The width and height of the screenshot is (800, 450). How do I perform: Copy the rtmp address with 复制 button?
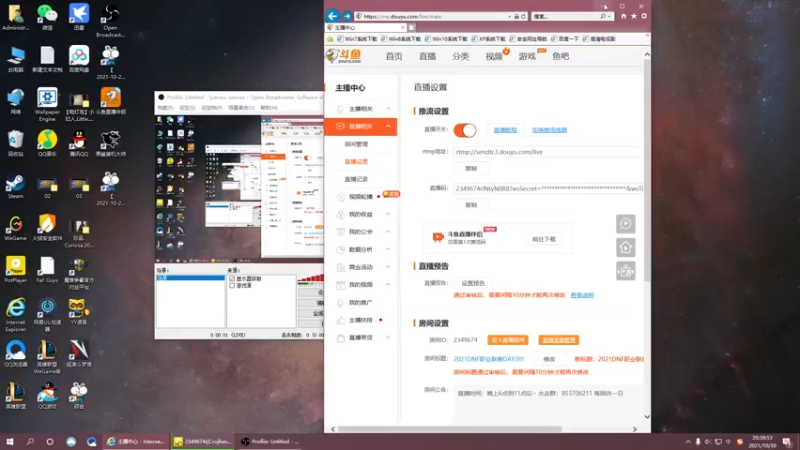click(x=471, y=168)
